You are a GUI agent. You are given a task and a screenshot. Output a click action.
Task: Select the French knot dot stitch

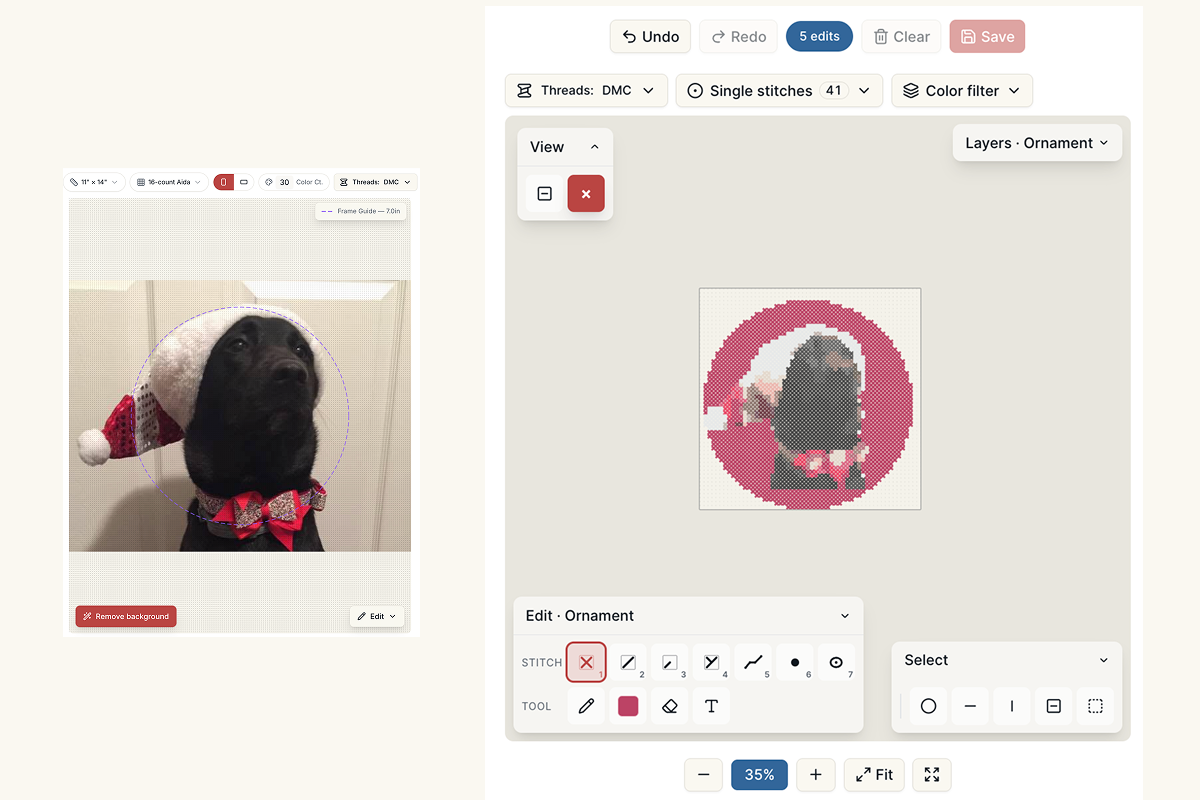[795, 662]
